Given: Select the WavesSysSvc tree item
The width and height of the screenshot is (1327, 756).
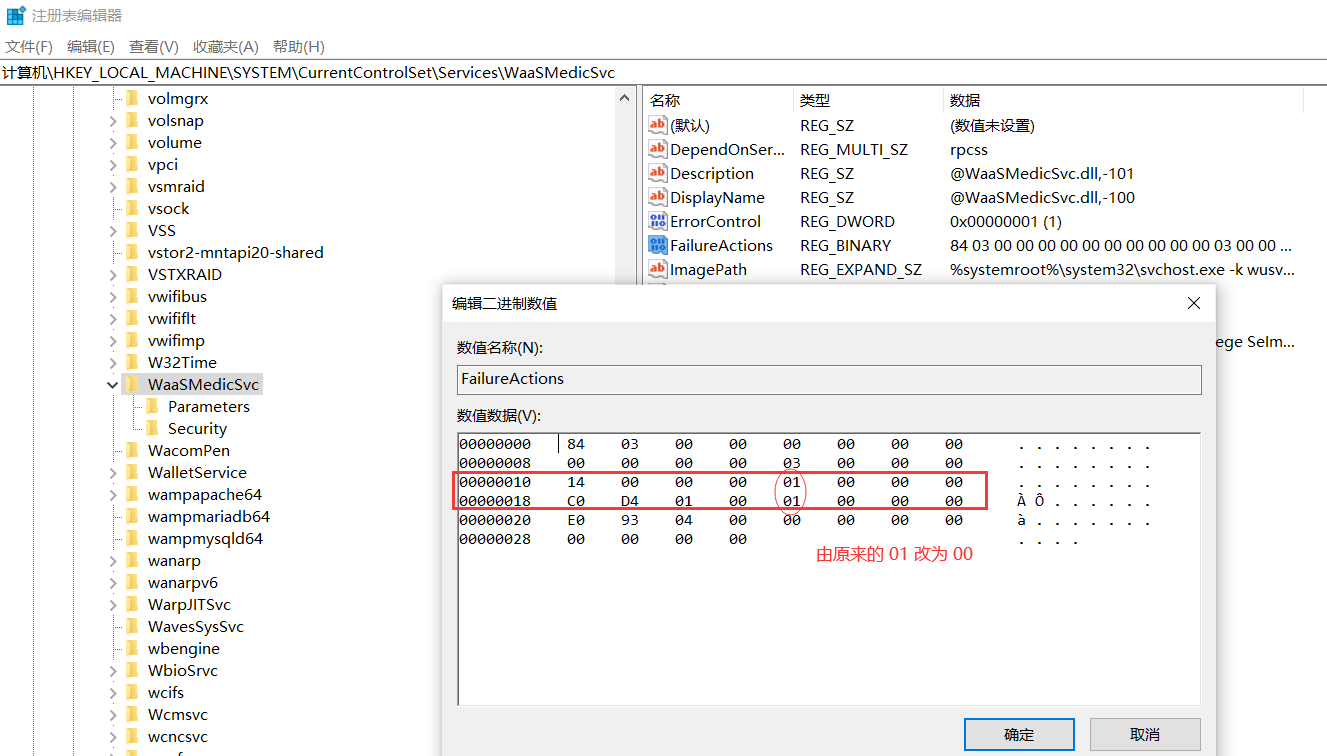Looking at the screenshot, I should (196, 627).
